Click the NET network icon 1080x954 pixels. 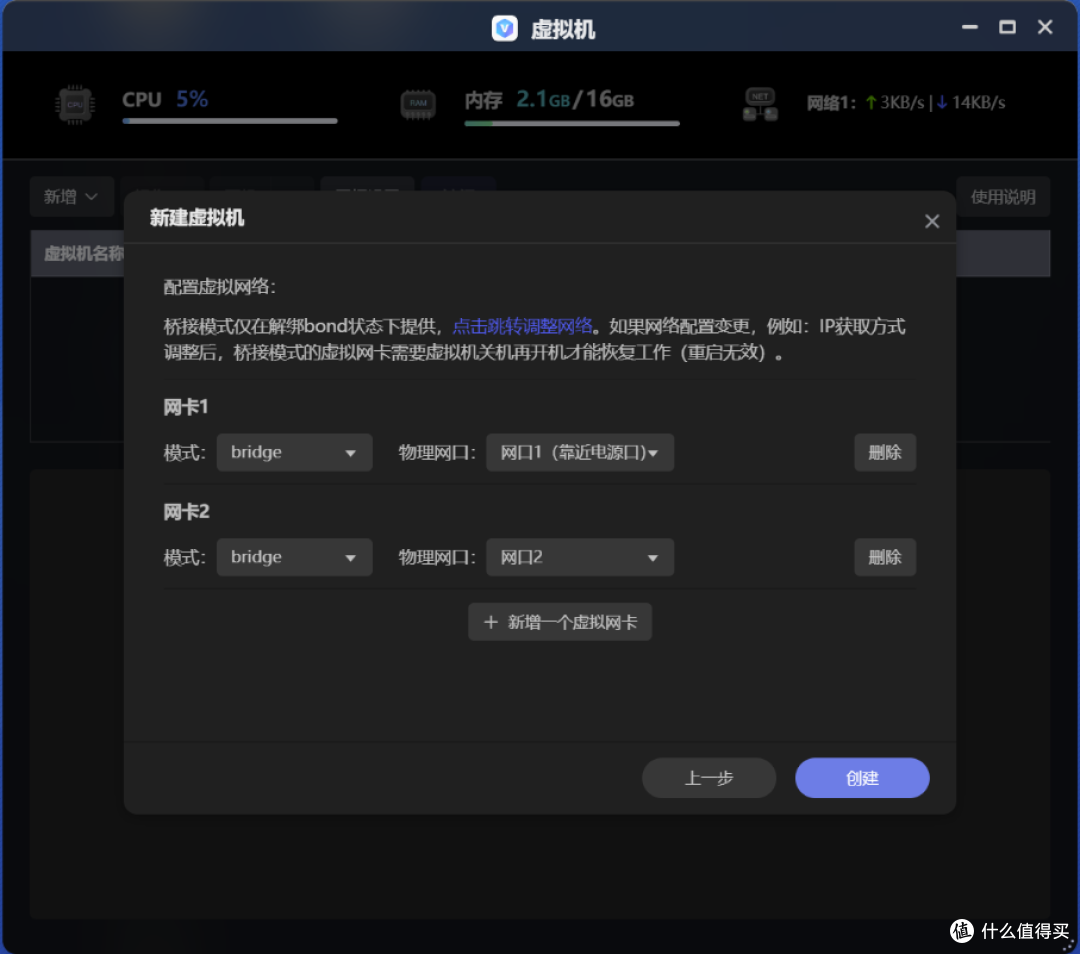pos(760,105)
